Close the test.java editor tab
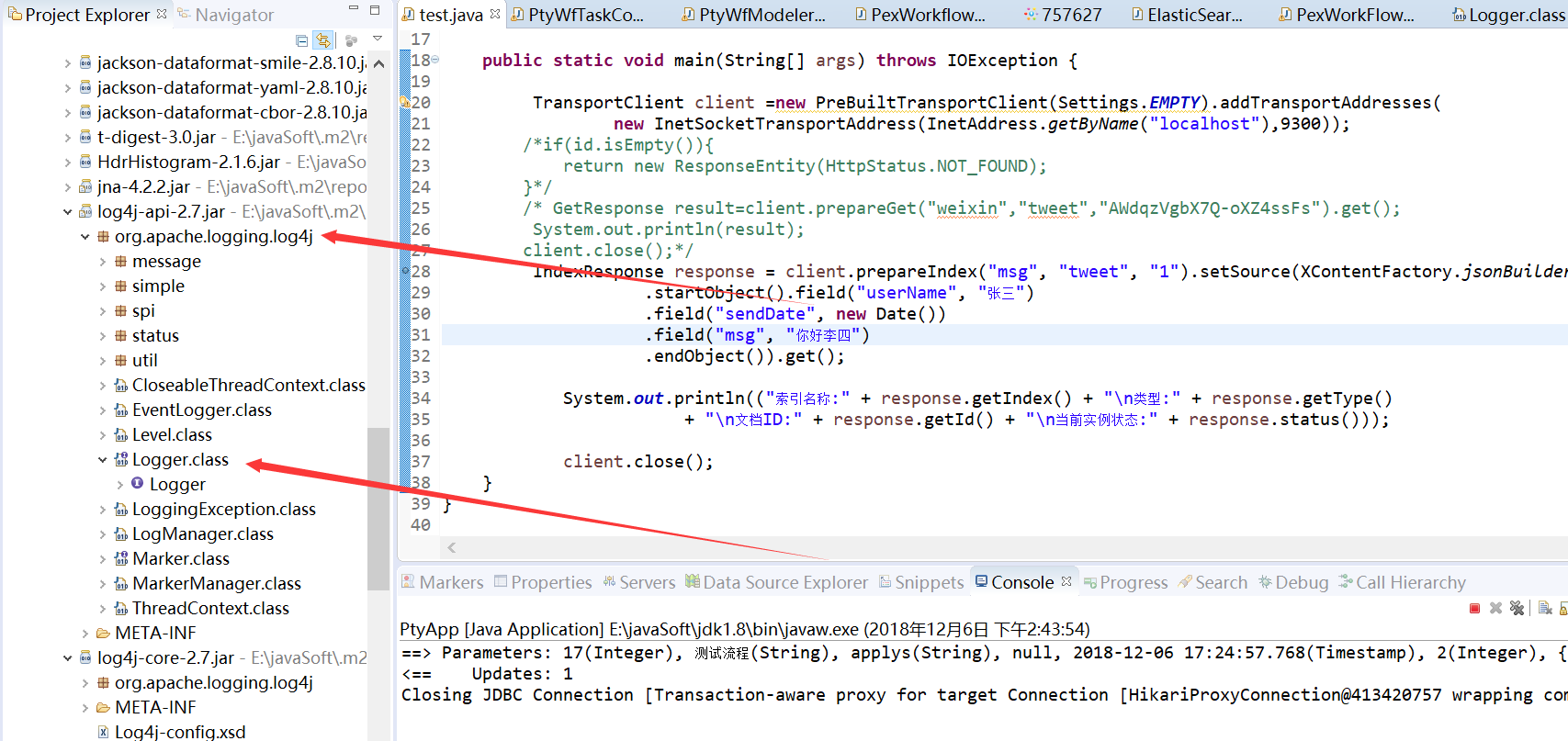The image size is (1568, 741). [x=495, y=14]
